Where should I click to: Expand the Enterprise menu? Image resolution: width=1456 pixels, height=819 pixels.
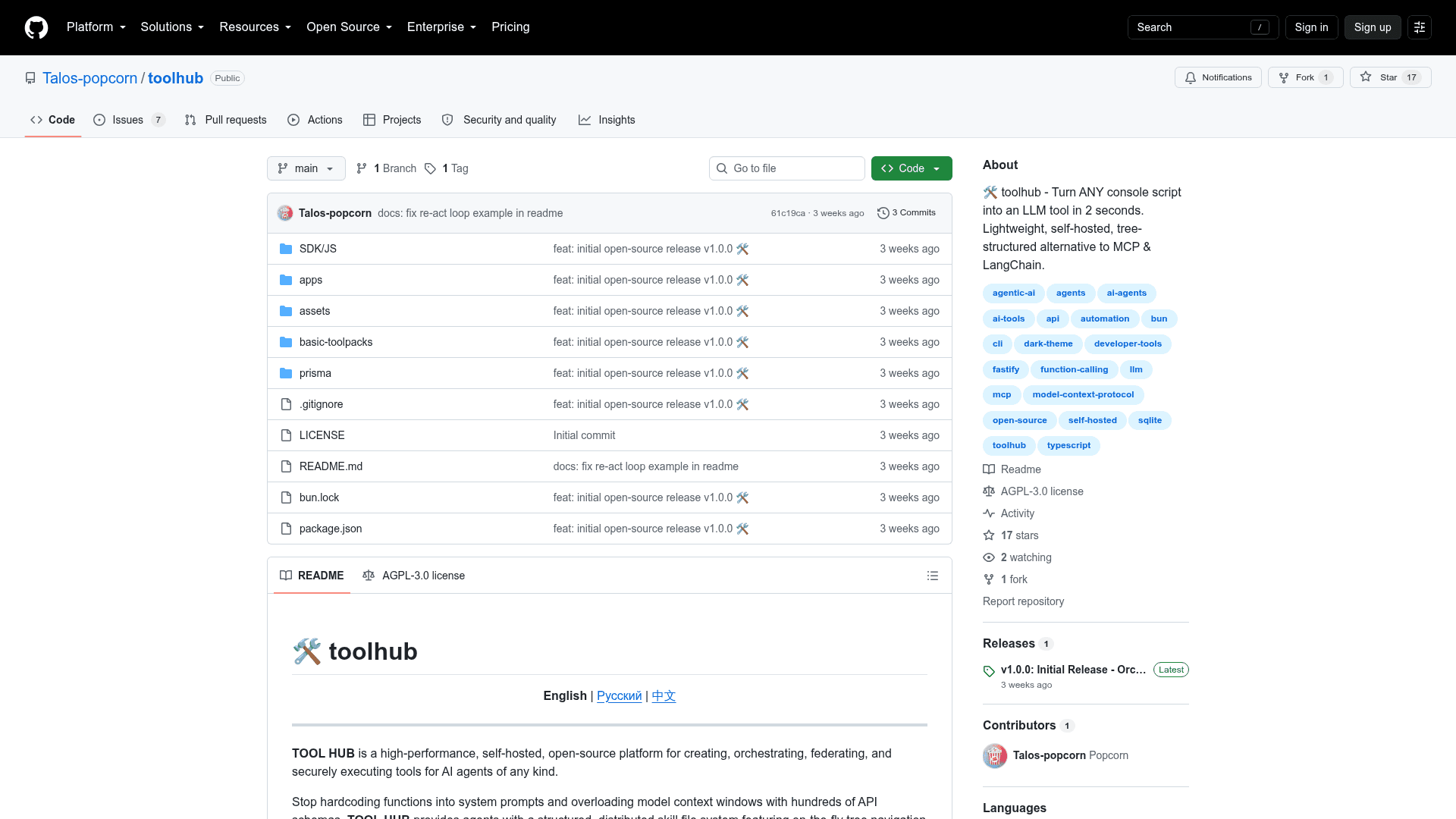[441, 27]
